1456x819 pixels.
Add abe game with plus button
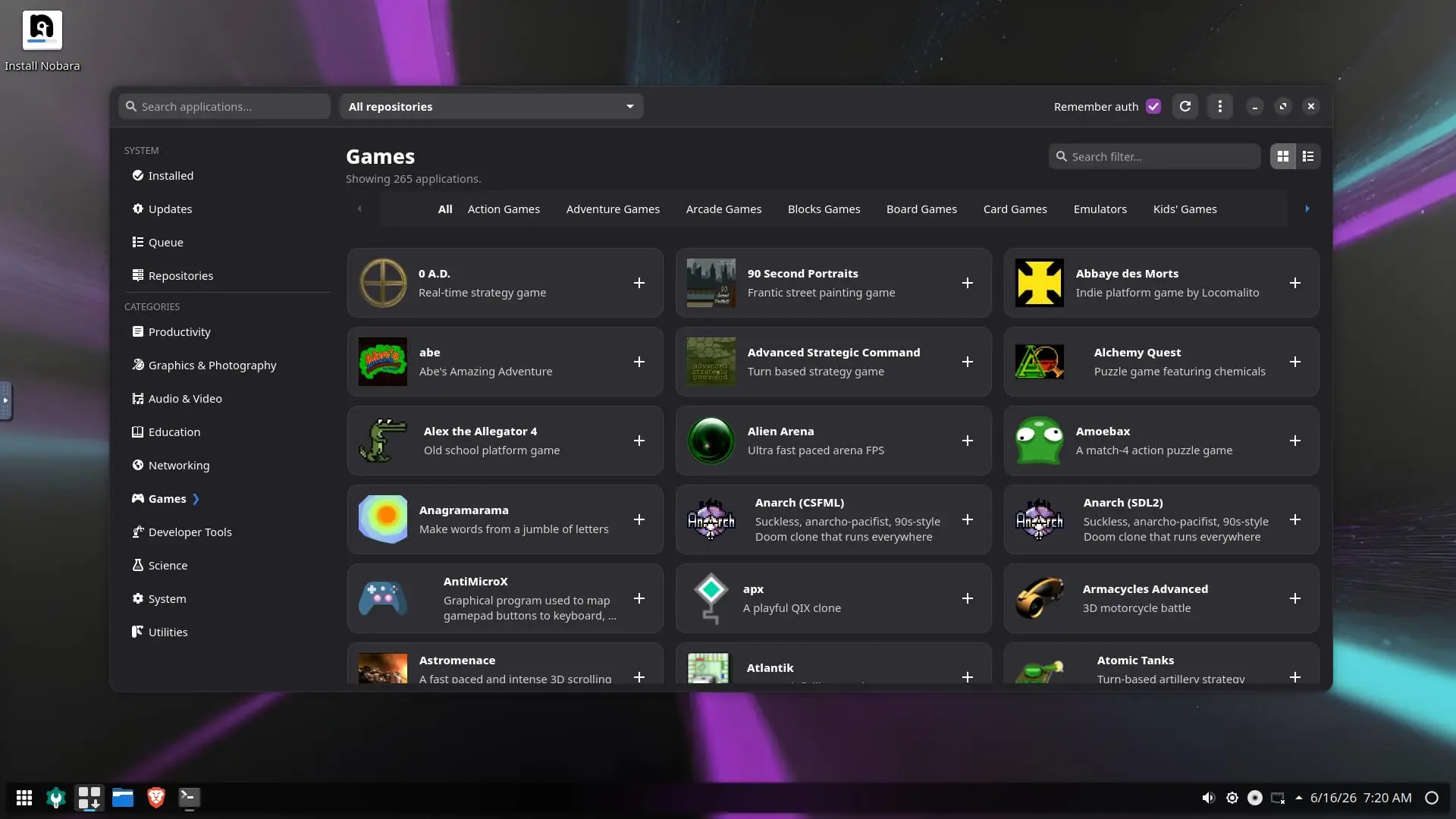point(639,362)
